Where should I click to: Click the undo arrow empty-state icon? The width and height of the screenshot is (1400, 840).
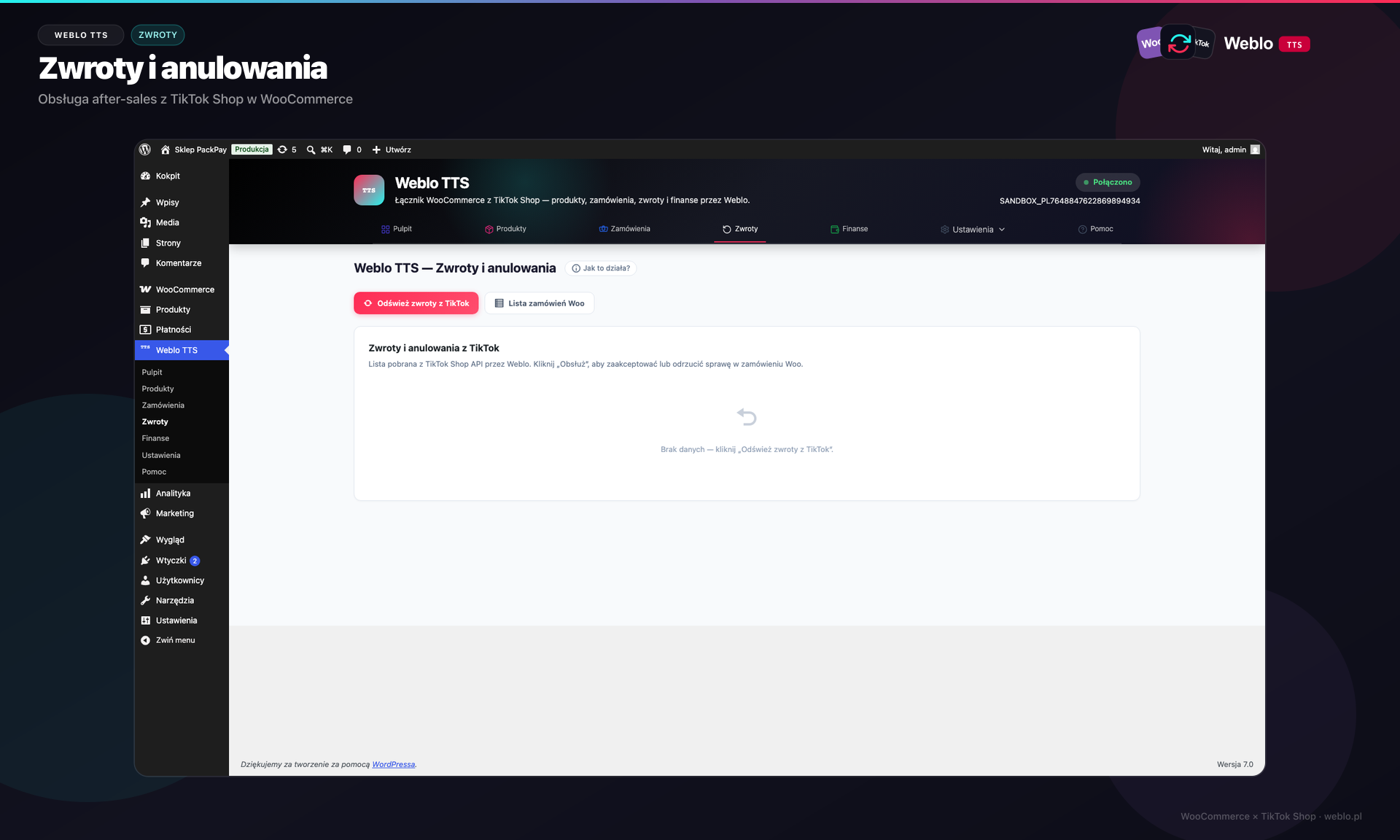coord(747,417)
